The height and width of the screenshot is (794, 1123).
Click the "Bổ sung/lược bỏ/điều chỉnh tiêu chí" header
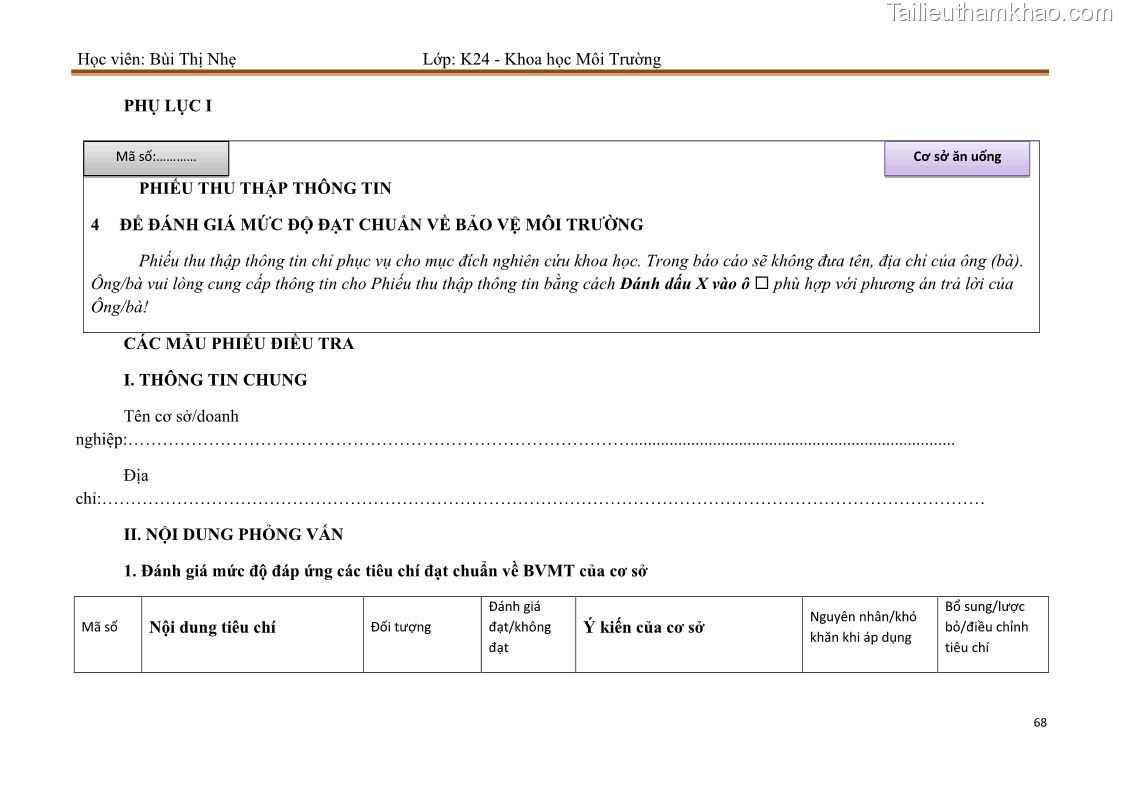(986, 627)
